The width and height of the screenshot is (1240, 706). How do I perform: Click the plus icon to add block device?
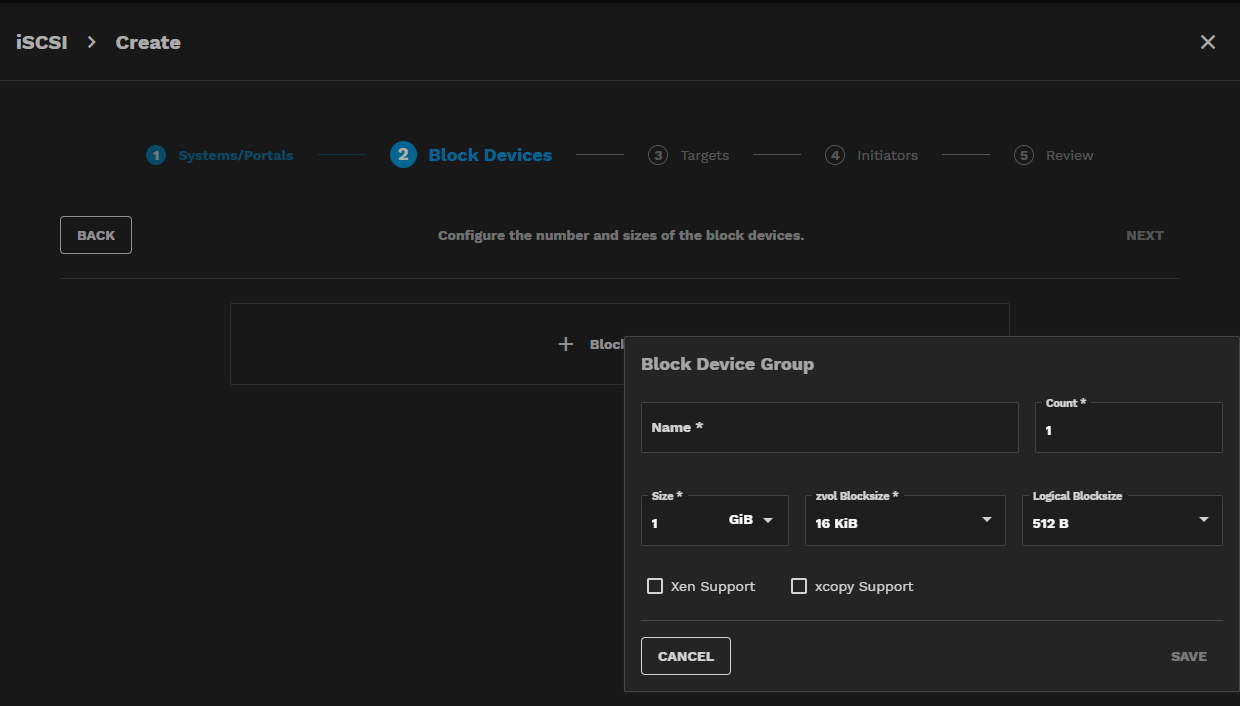coord(566,344)
